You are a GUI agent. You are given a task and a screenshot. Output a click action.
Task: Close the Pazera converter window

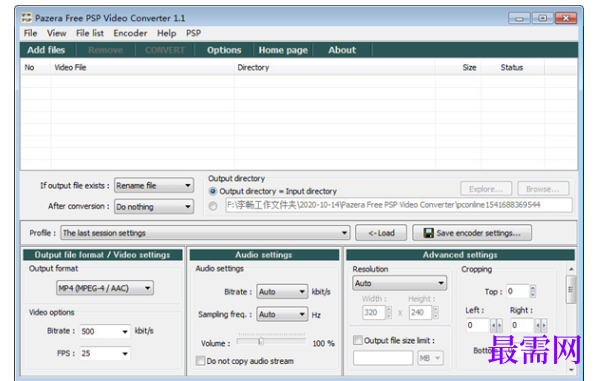coord(566,18)
